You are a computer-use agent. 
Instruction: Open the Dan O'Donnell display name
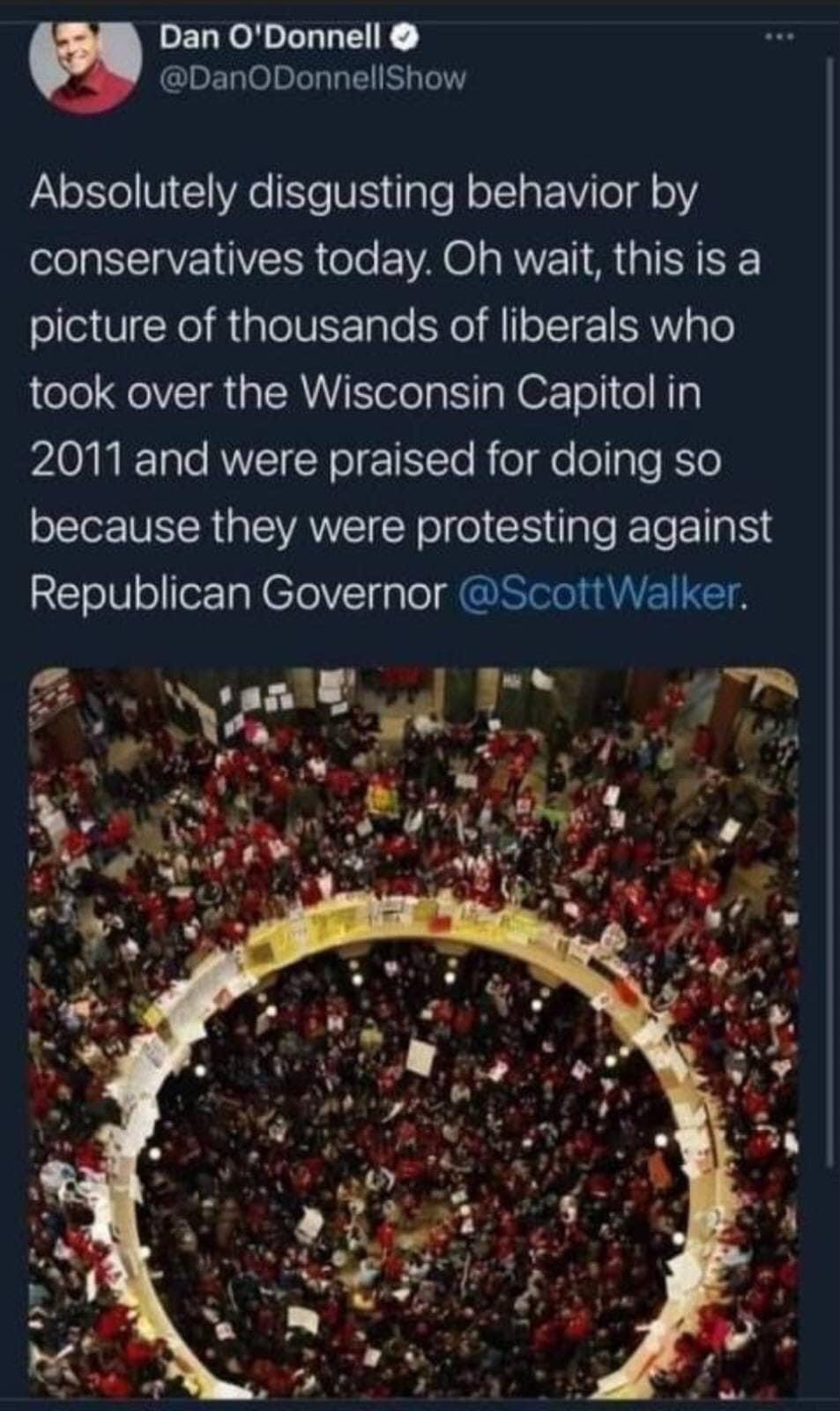click(271, 37)
